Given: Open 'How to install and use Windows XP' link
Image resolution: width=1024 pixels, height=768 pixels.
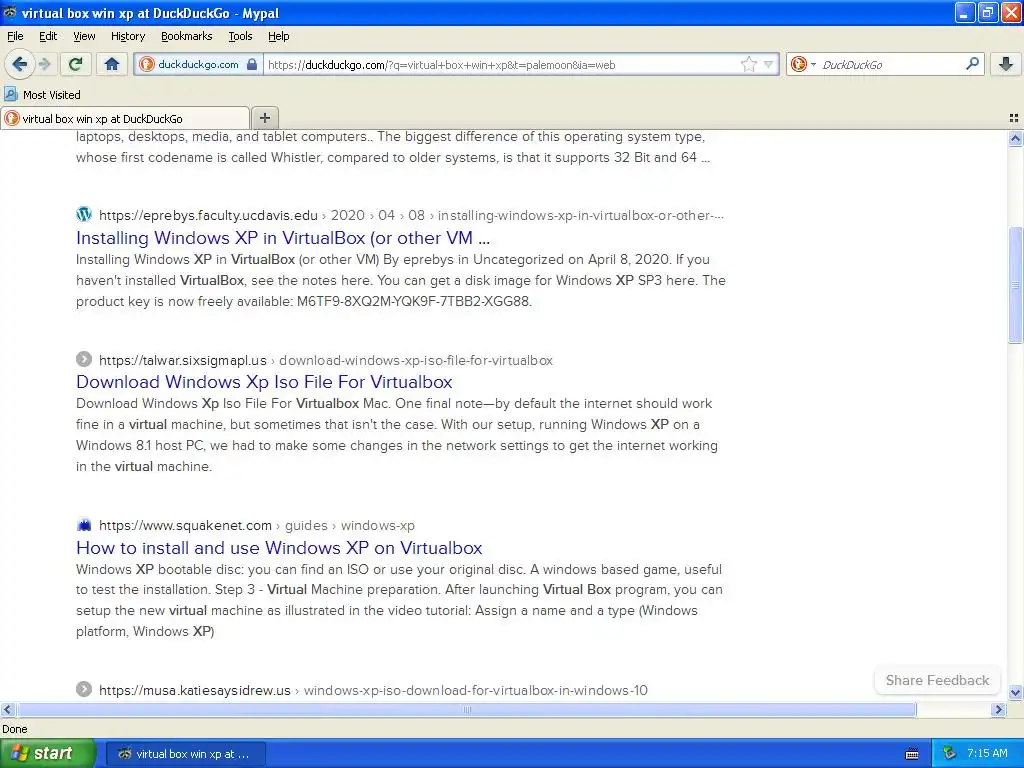Looking at the screenshot, I should (x=279, y=547).
